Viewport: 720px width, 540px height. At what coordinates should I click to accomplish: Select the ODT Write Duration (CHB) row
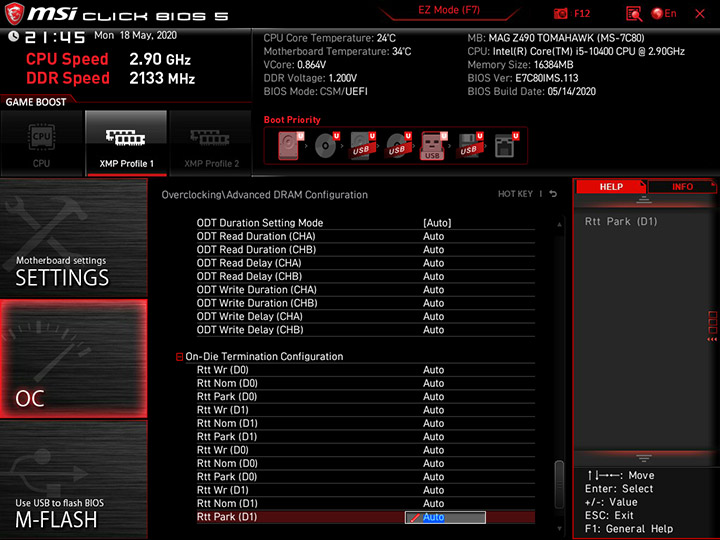(366, 303)
